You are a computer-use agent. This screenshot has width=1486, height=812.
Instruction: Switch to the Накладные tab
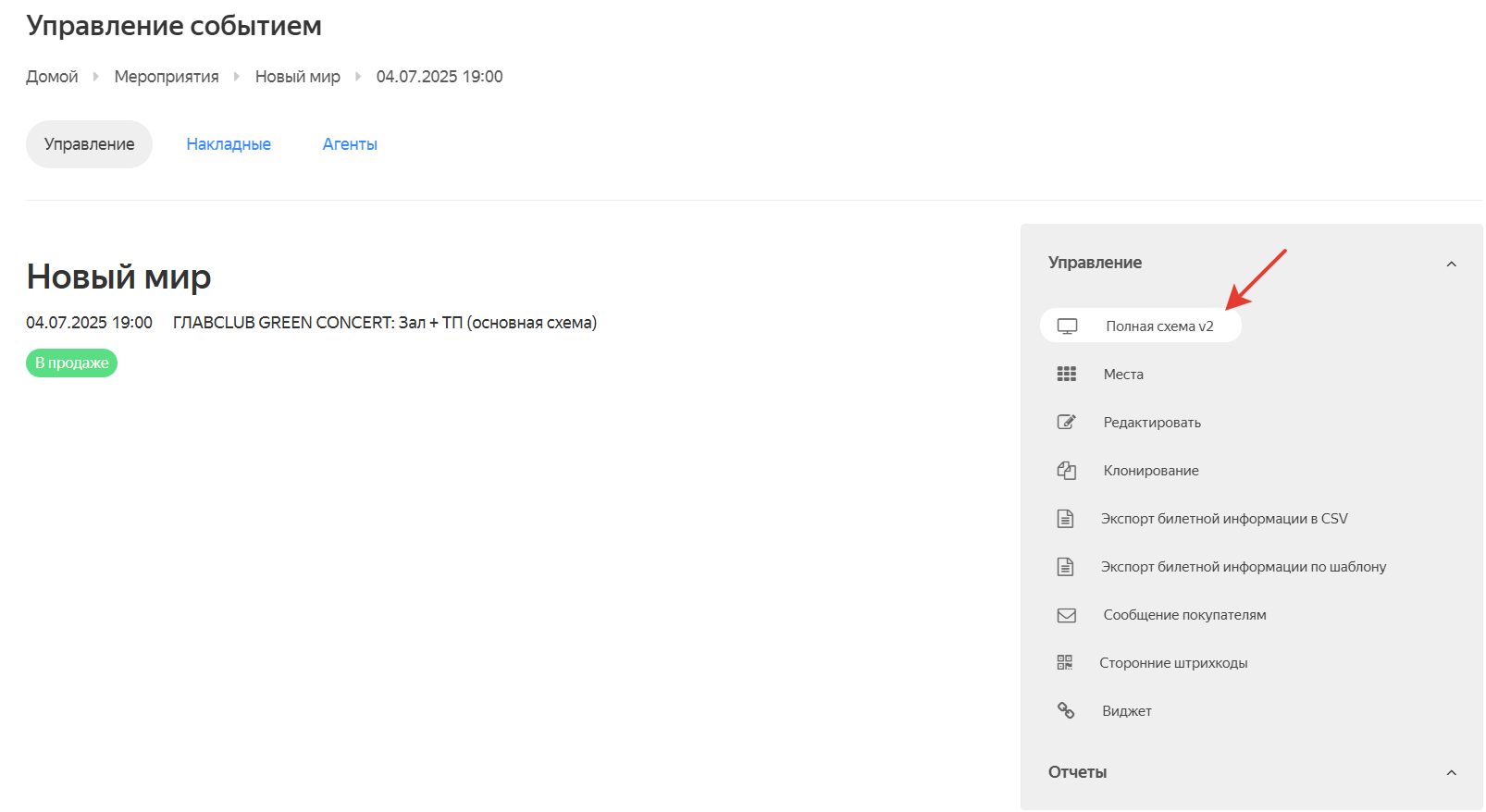229,144
